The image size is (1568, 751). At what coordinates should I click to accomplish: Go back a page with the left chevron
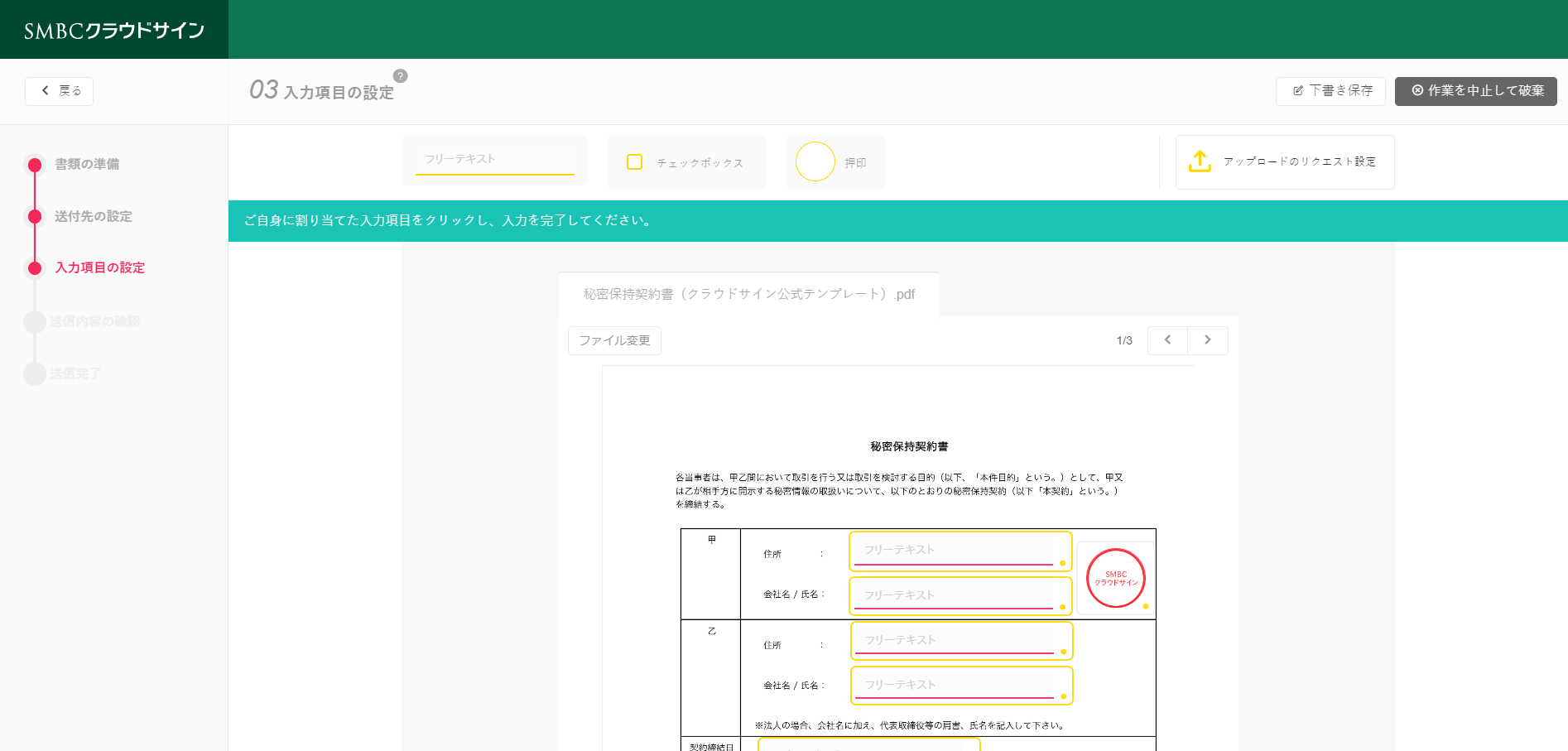(1167, 339)
